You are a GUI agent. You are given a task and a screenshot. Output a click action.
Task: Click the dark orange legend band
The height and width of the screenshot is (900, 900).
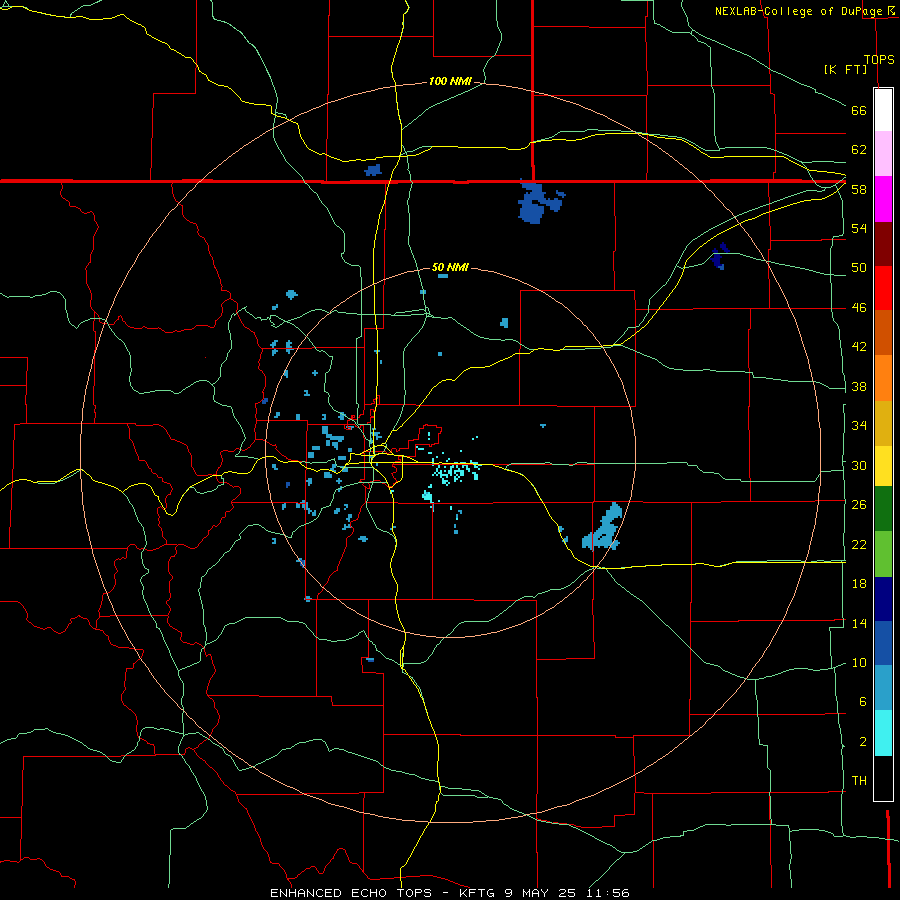pyautogui.click(x=883, y=332)
